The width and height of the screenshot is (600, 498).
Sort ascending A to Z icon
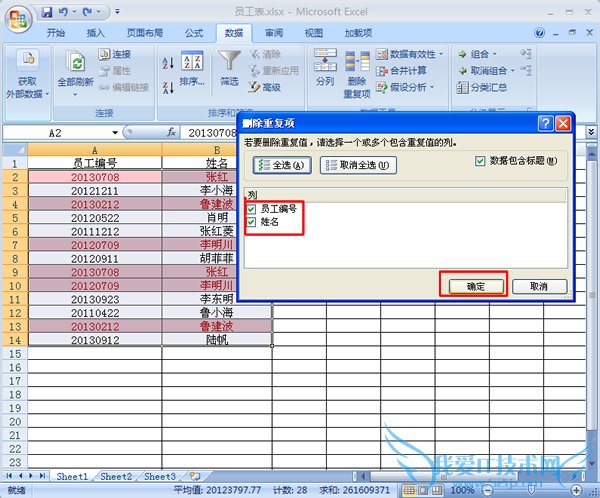tap(168, 63)
